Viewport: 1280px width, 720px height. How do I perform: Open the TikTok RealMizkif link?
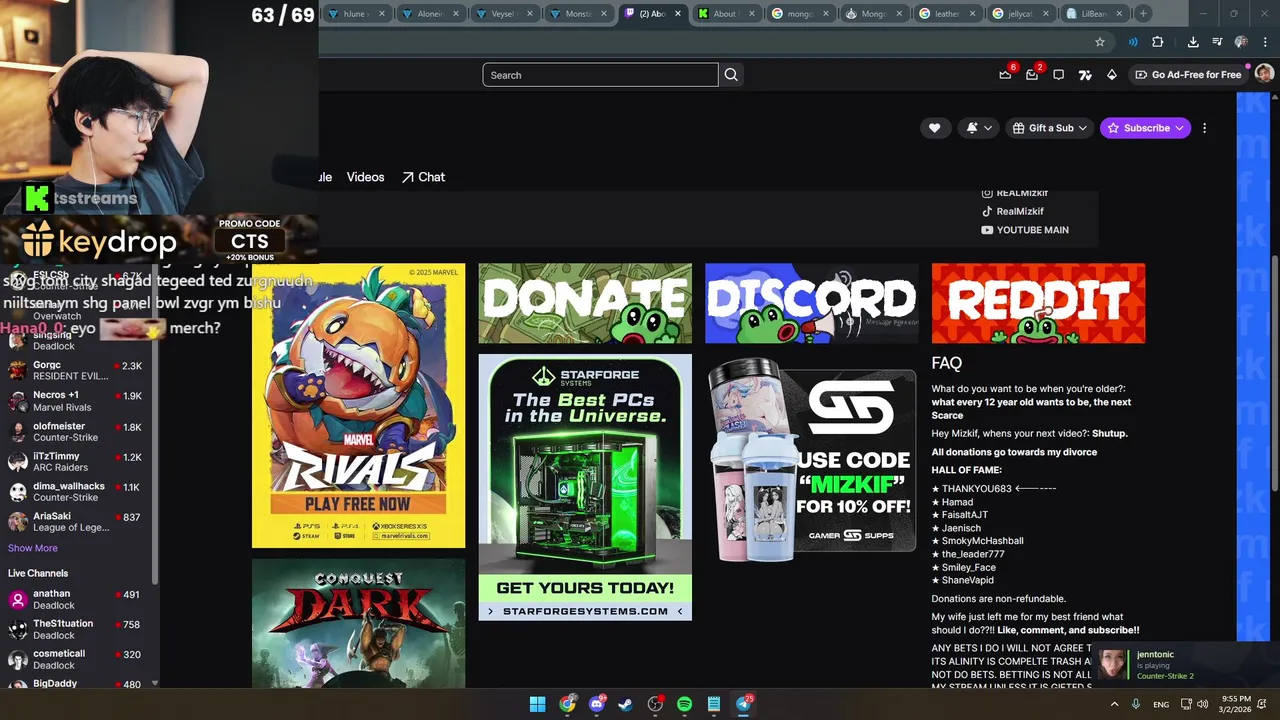point(1012,211)
